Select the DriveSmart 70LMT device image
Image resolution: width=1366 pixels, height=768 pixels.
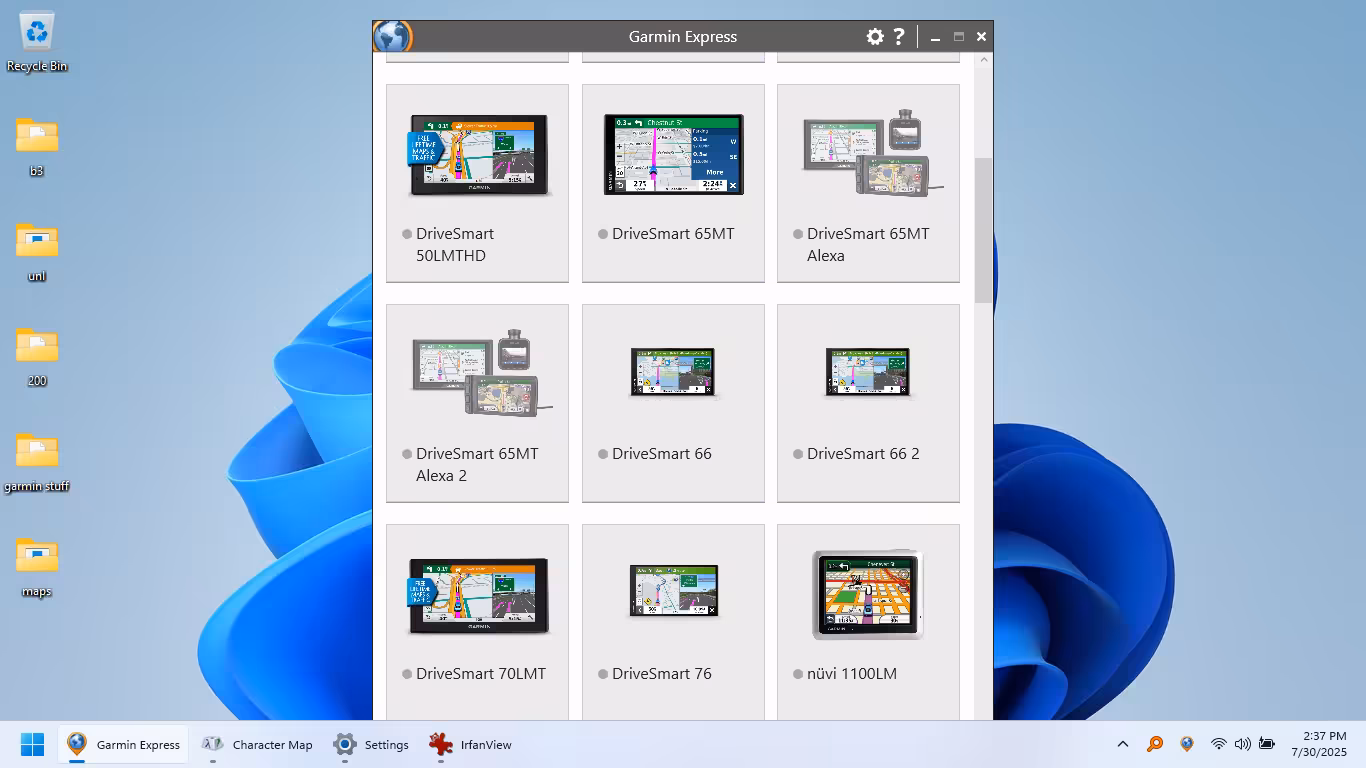[x=478, y=596]
